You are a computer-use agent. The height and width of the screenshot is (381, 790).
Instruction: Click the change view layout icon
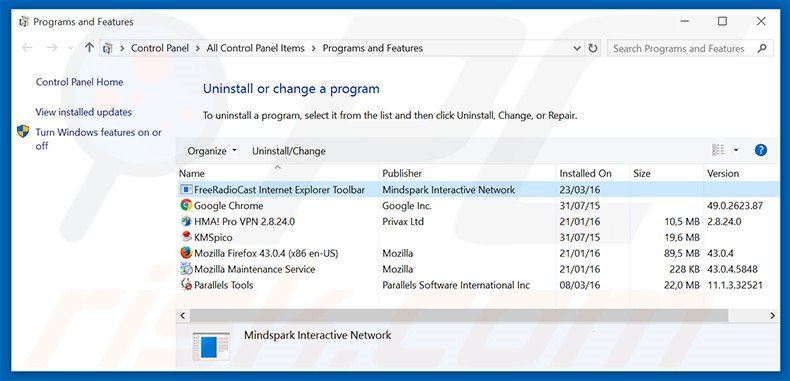718,150
